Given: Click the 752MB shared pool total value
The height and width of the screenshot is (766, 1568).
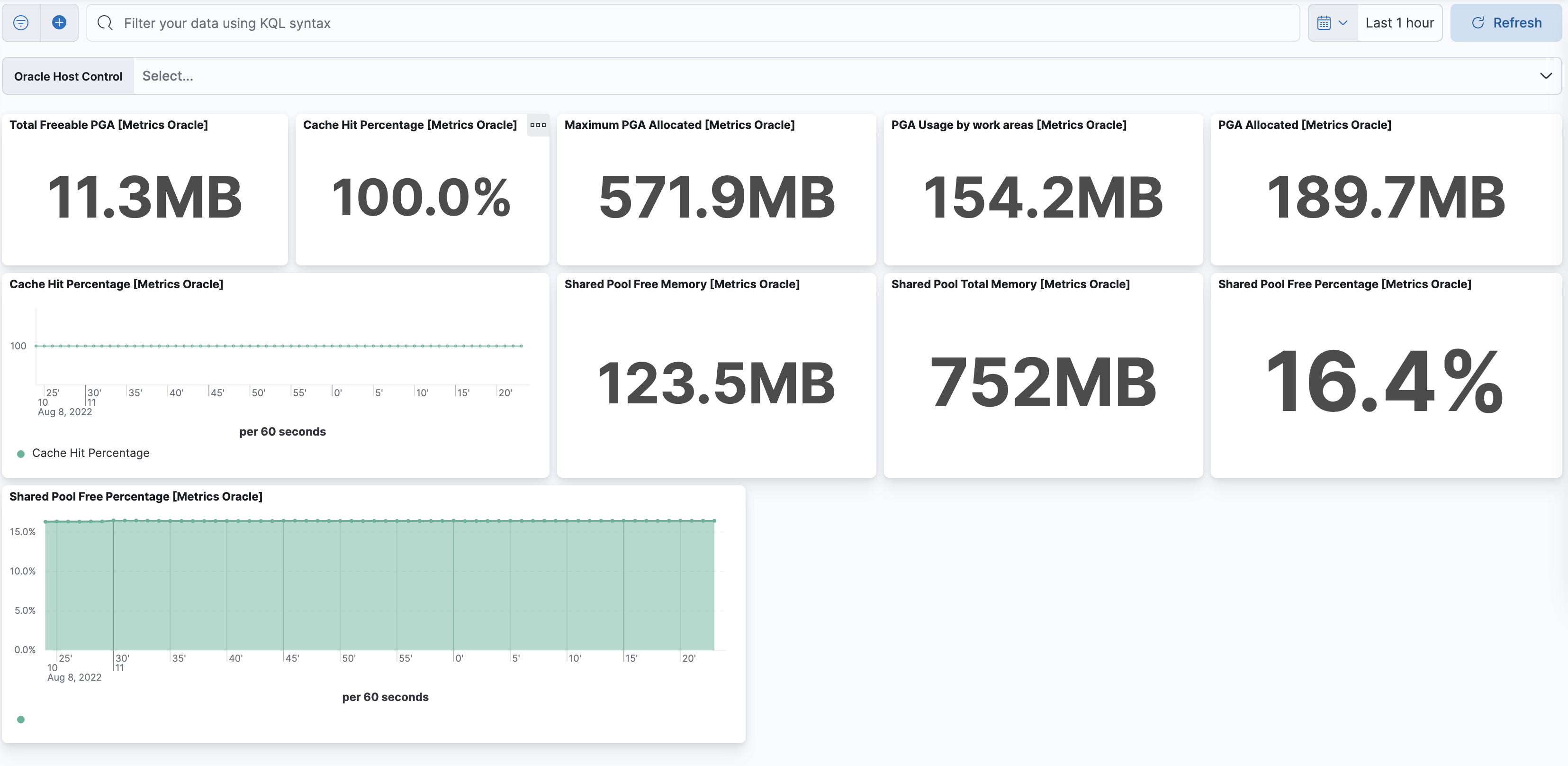Looking at the screenshot, I should (1043, 383).
